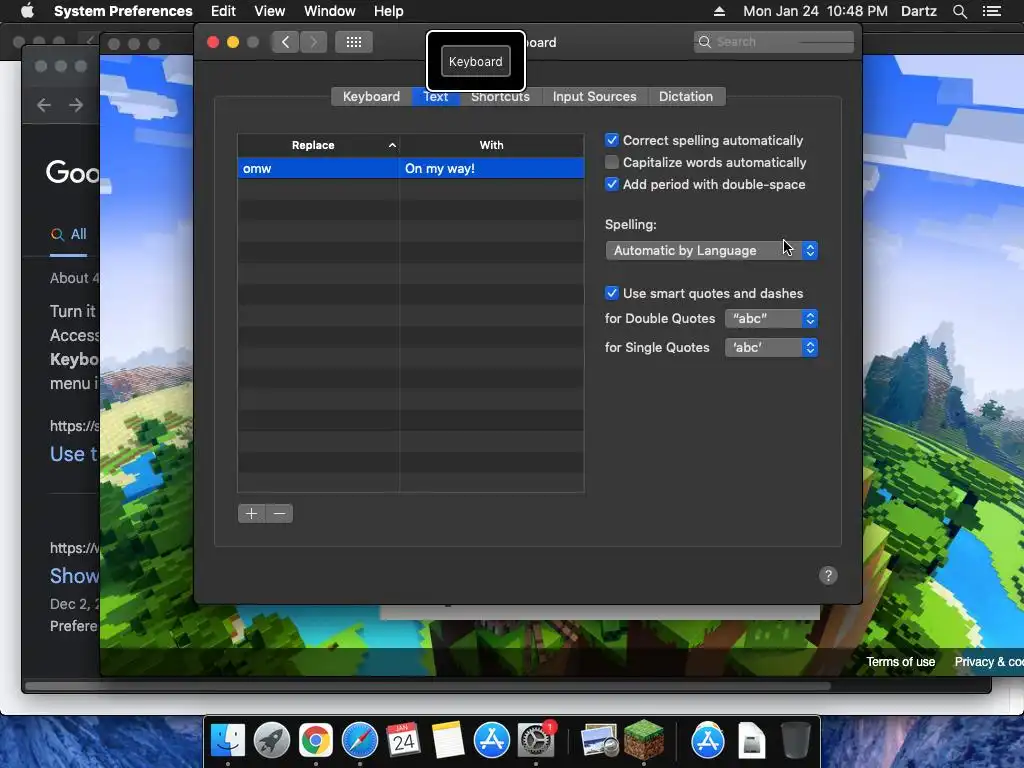Open Preview app icon in Dock

point(600,741)
